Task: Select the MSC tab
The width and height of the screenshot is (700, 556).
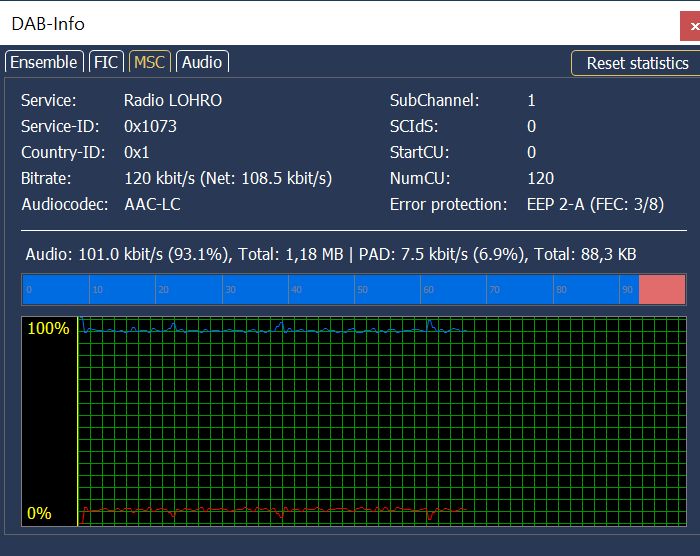Action: coord(150,62)
